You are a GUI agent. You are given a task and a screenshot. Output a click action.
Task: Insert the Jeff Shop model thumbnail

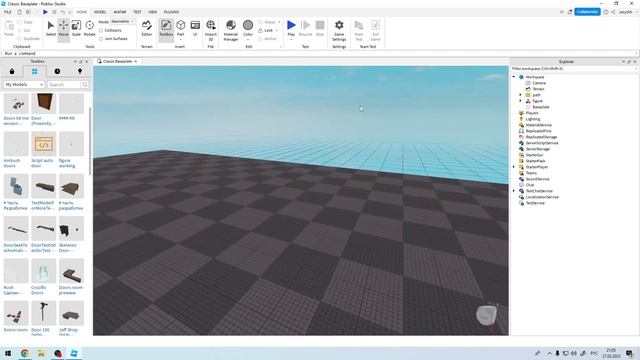pos(71,313)
